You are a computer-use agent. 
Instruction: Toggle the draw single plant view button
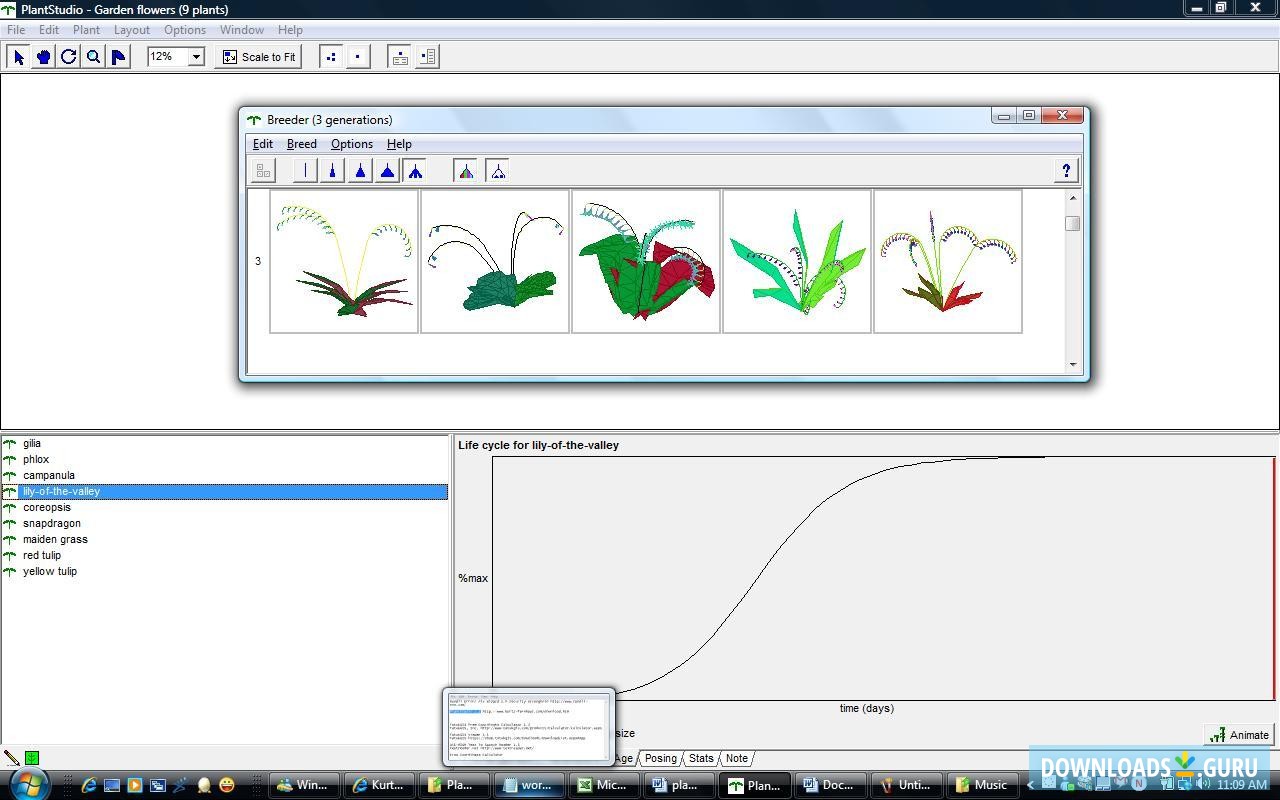click(x=358, y=57)
